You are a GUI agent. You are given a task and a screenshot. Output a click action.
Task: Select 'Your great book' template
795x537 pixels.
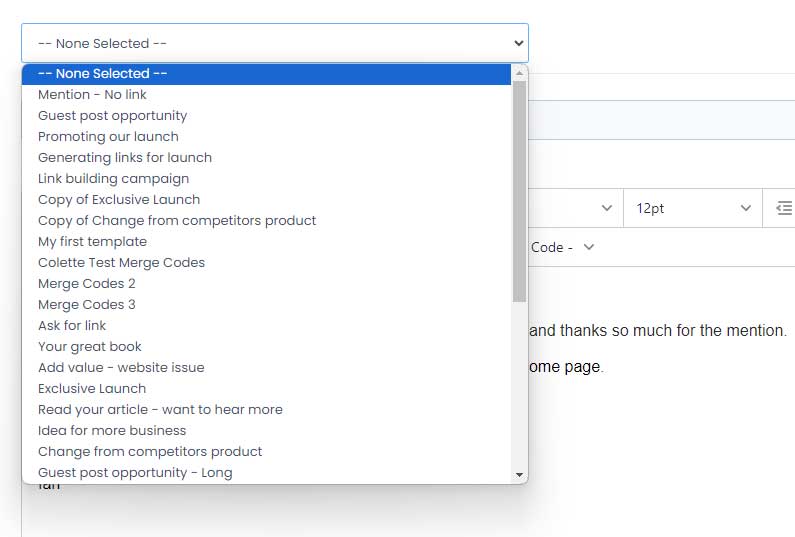(267, 346)
